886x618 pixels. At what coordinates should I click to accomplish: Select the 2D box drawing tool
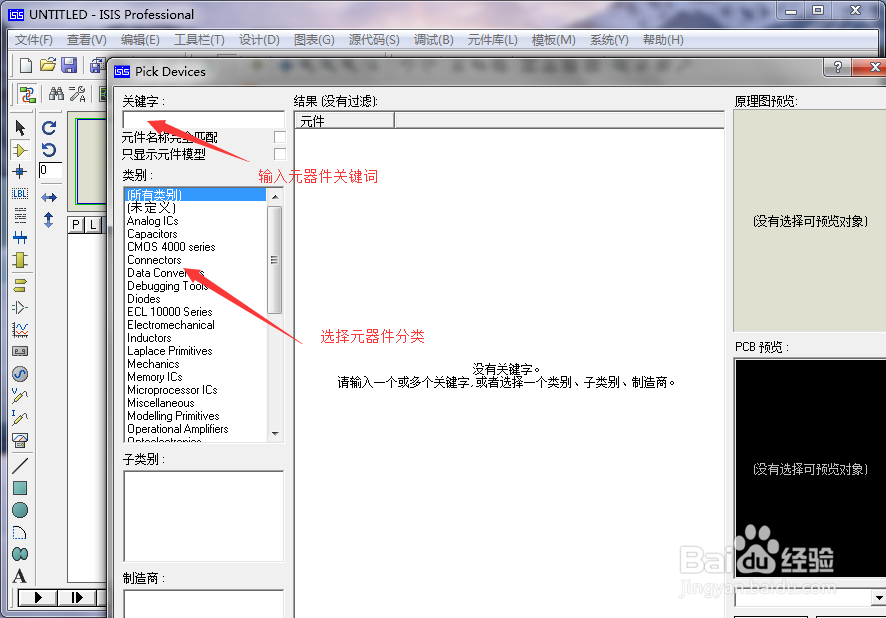point(20,488)
